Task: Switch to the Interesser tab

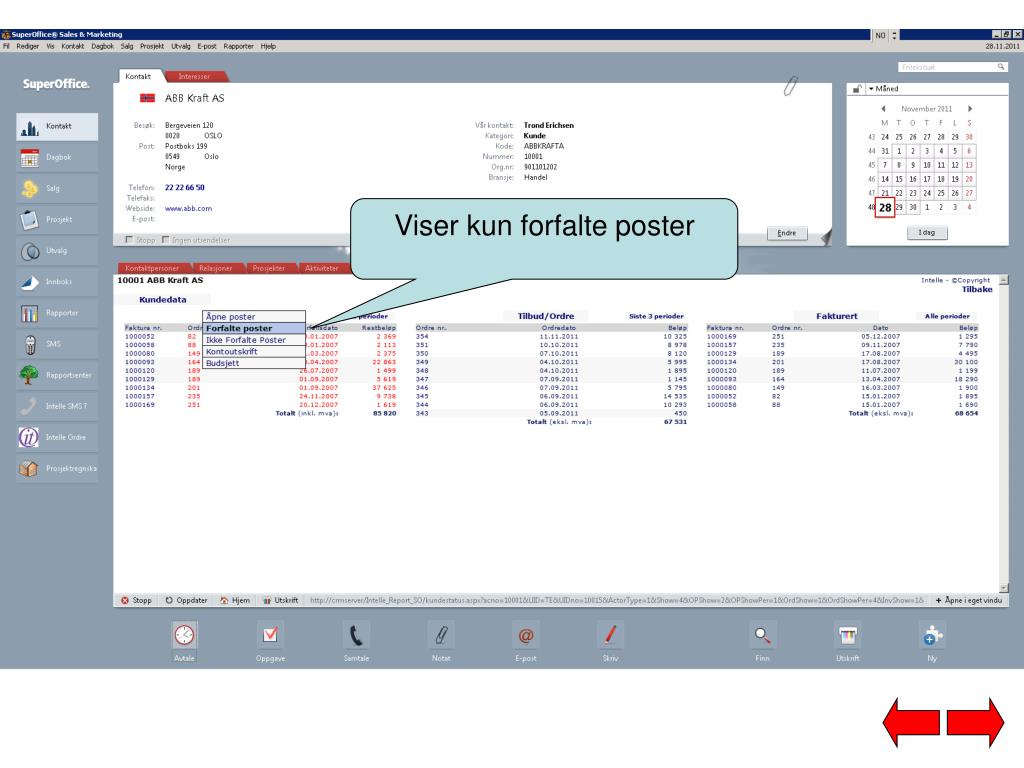Action: click(x=194, y=76)
